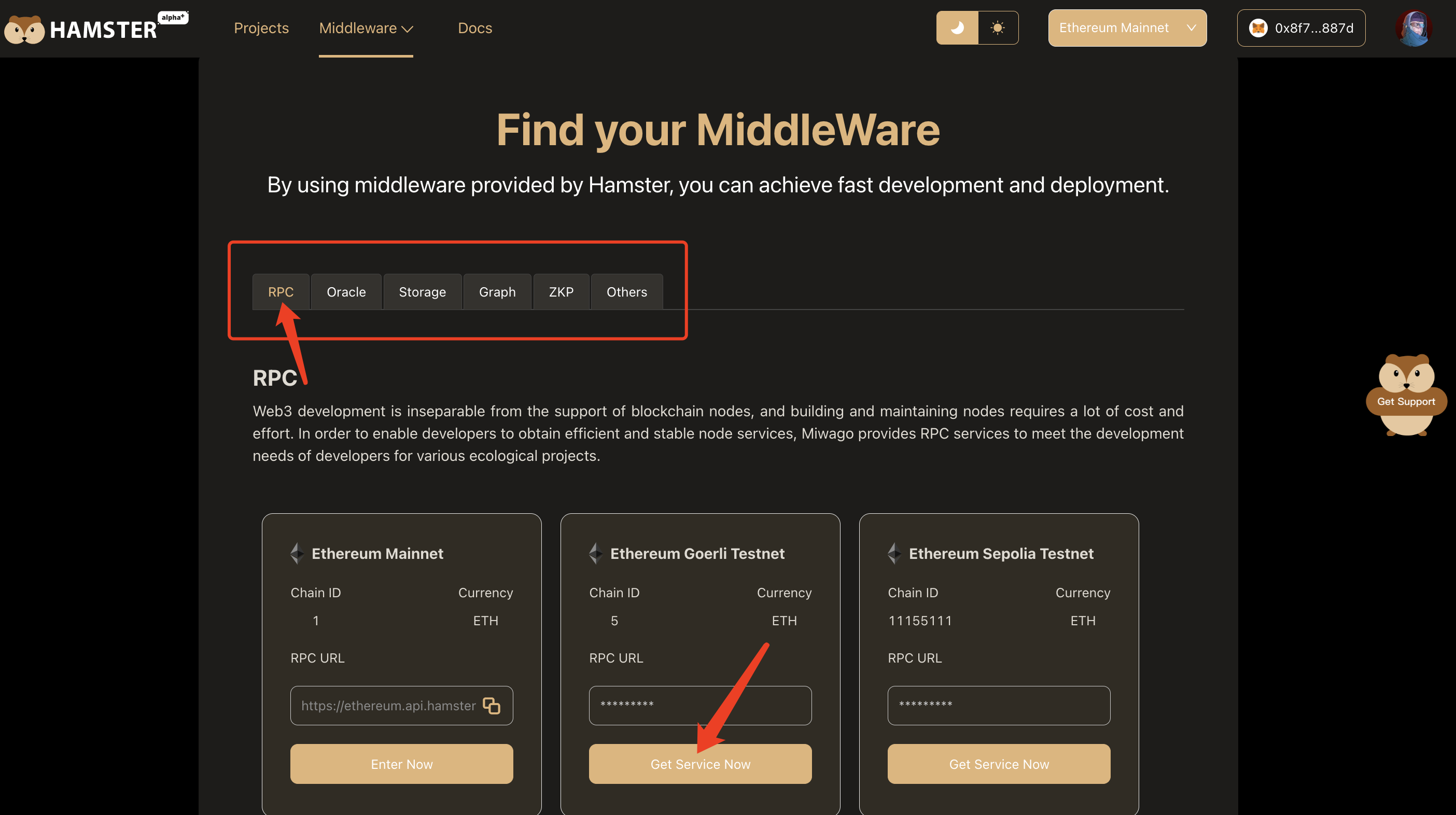The image size is (1456, 815).
Task: Click the Sepolia Testnet masked RPC URL field
Action: point(998,706)
